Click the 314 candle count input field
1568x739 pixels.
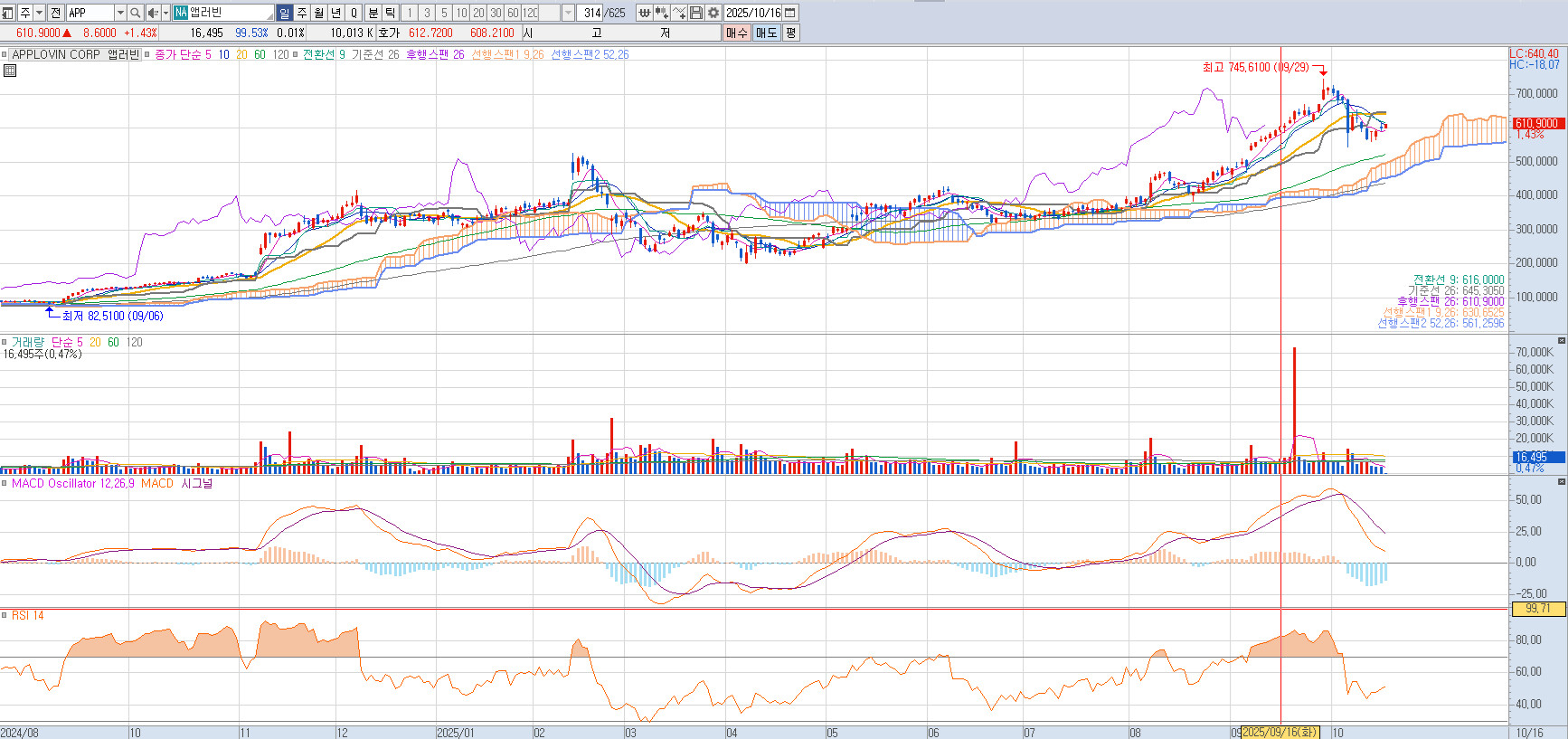(591, 13)
